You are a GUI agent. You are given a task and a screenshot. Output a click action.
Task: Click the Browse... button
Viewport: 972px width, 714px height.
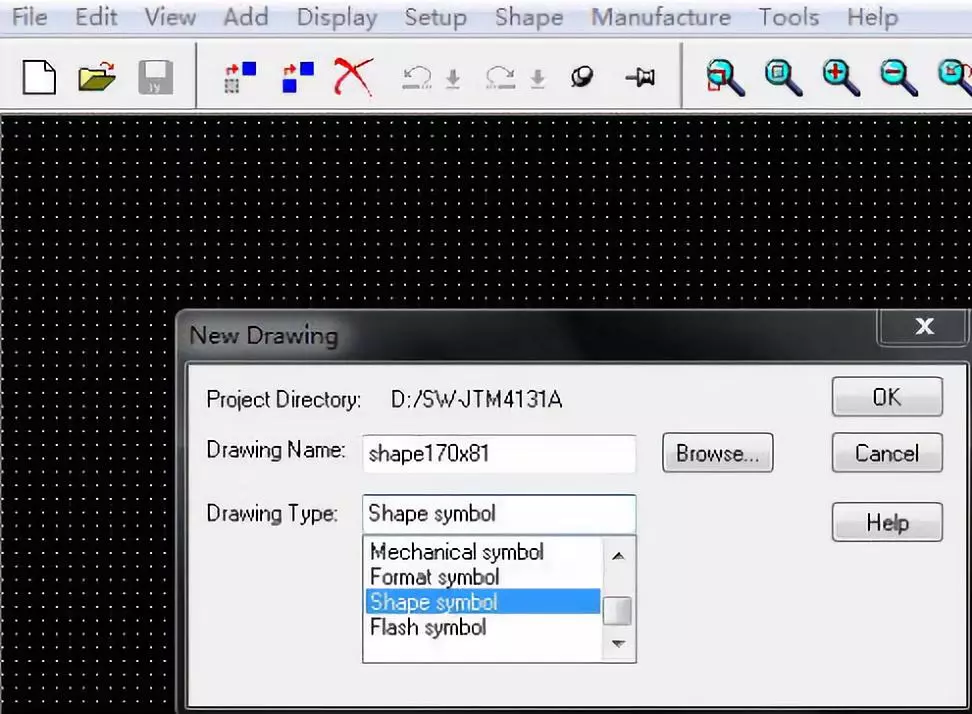tap(717, 453)
